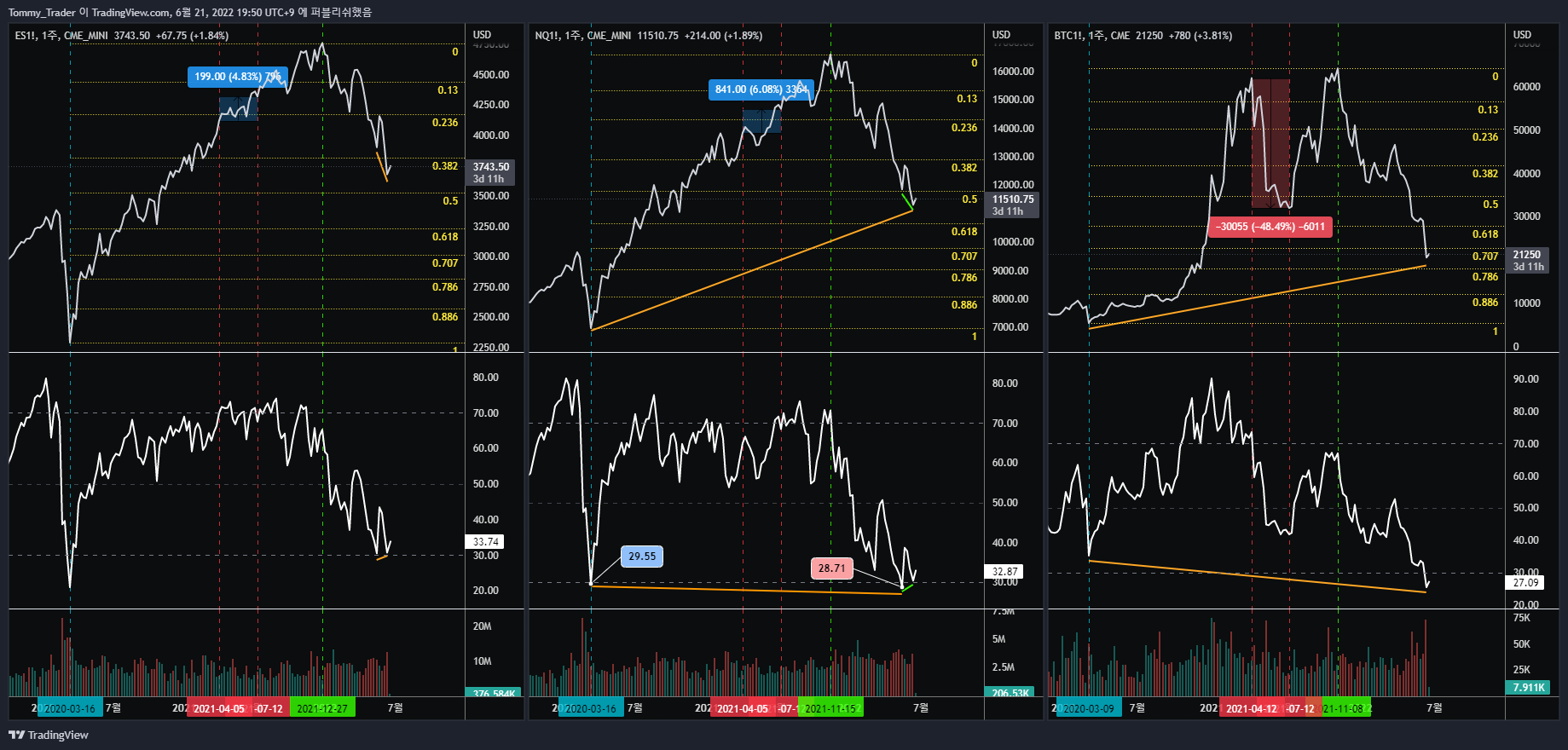
Task: Click the 4500.00 price tick on ES1! axis
Action: pos(491,75)
